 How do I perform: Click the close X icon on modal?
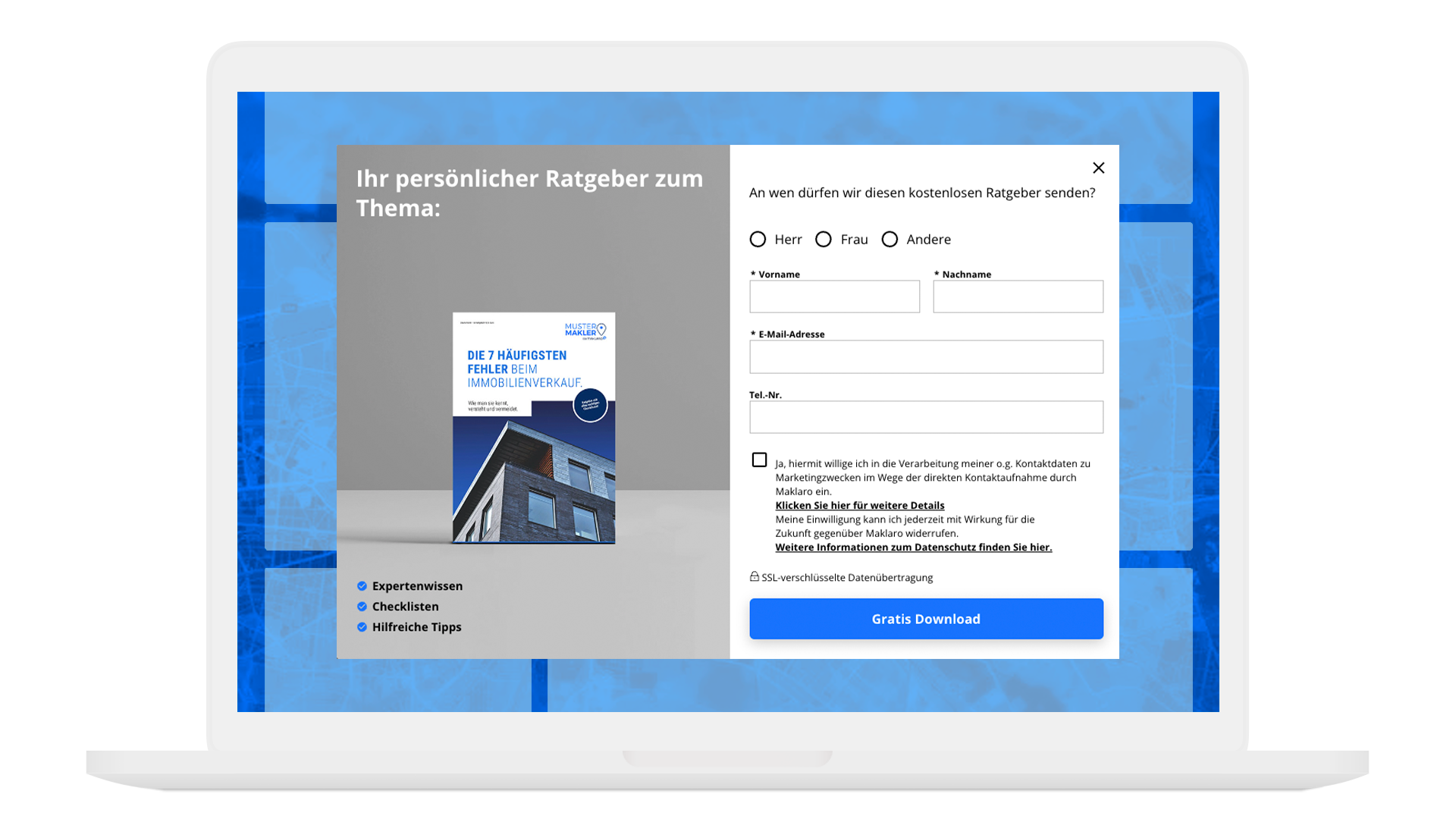[x=1098, y=167]
